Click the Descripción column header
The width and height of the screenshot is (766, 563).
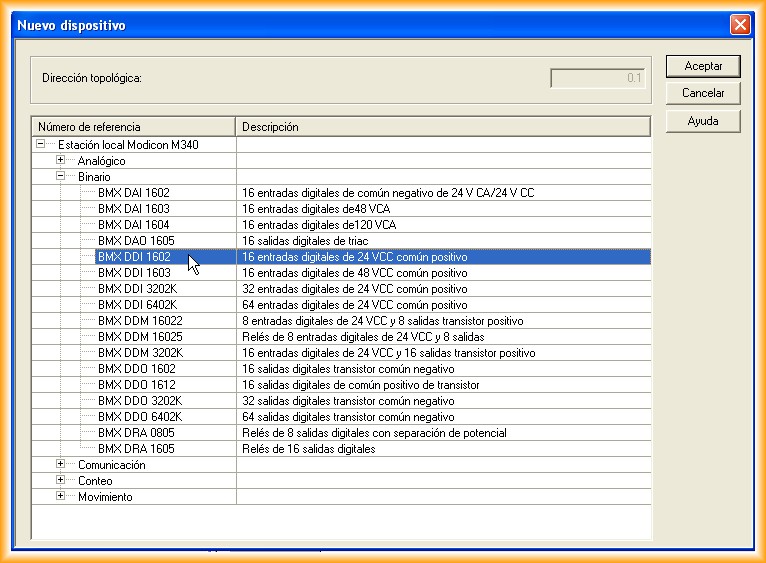point(443,127)
